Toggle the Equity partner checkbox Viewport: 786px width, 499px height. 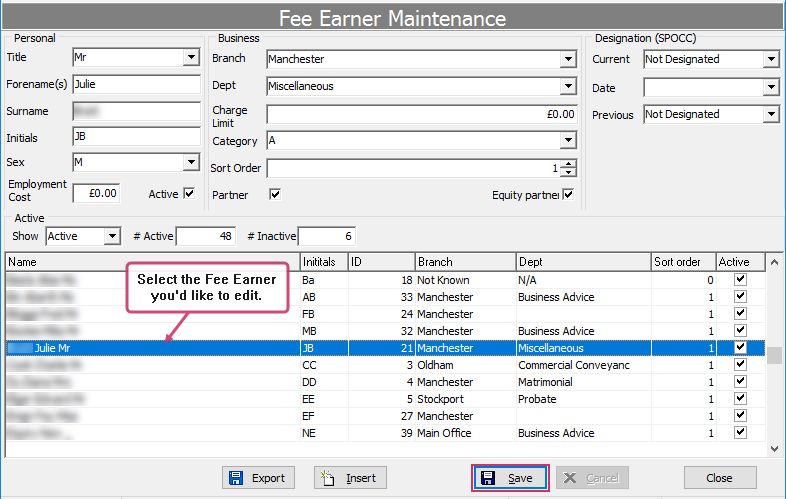(568, 195)
